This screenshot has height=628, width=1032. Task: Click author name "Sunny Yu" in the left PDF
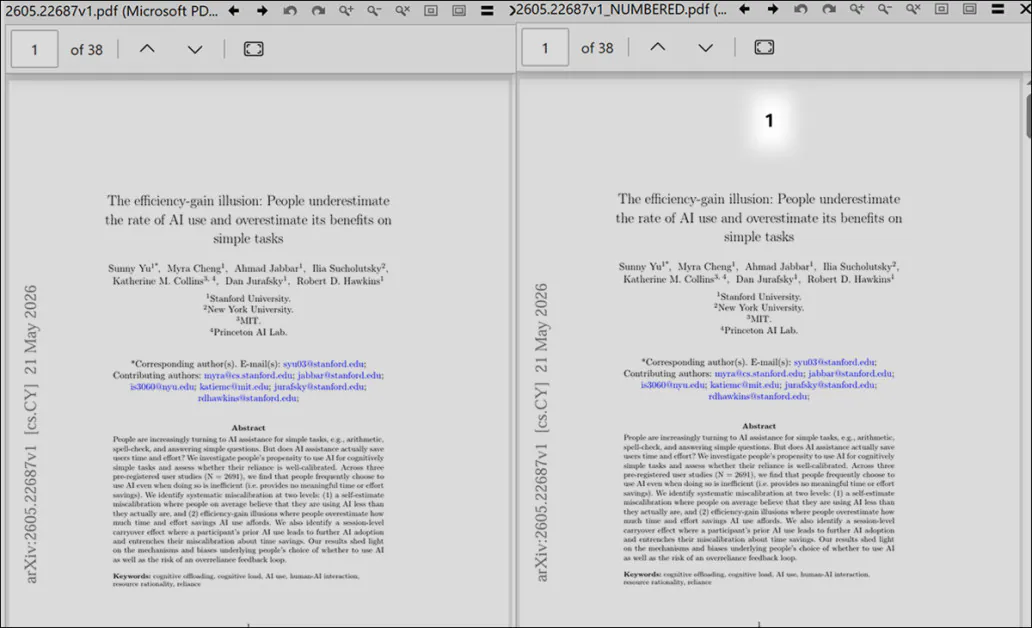coord(132,268)
